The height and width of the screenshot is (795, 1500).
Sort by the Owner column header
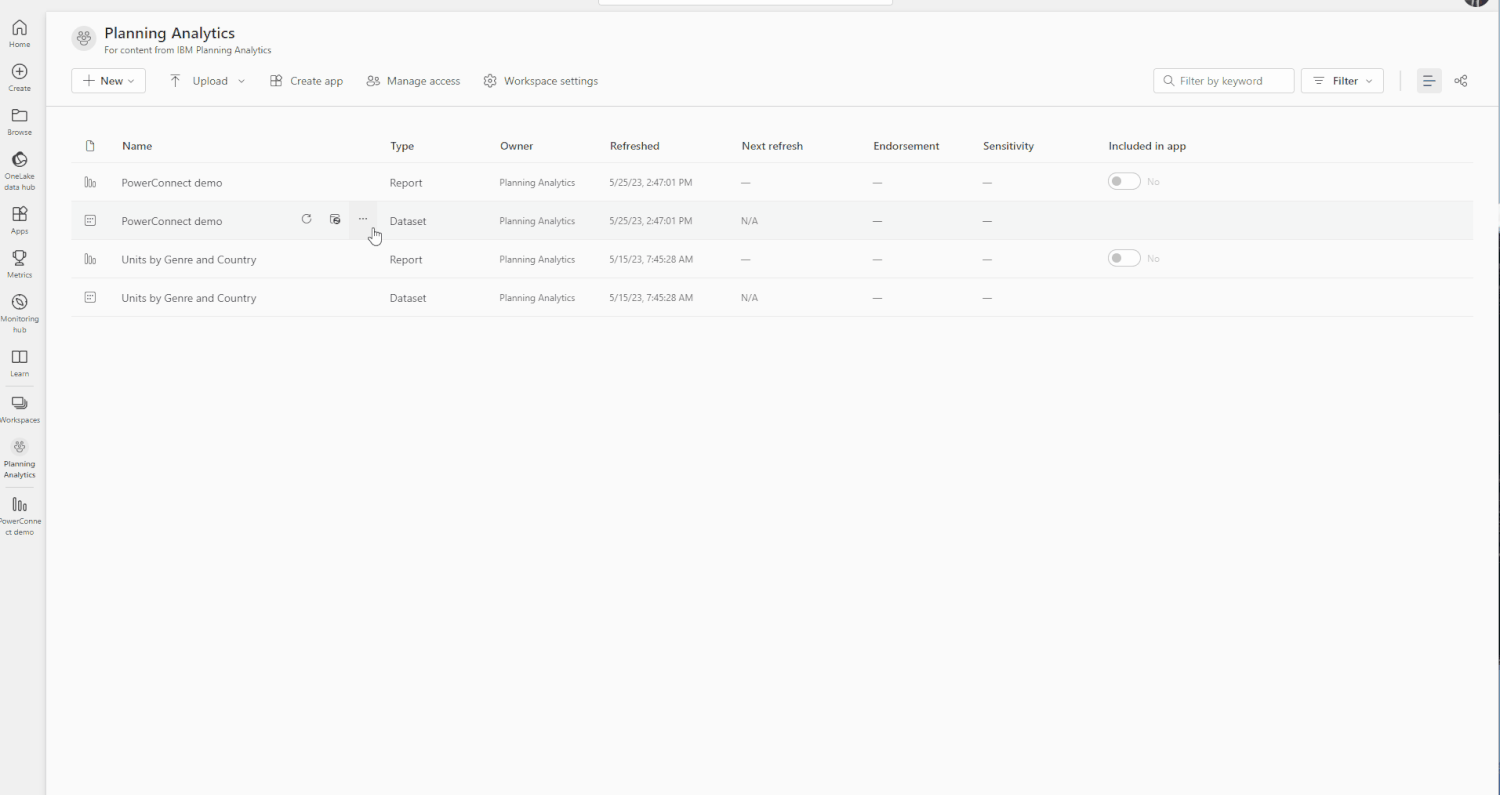click(x=517, y=146)
